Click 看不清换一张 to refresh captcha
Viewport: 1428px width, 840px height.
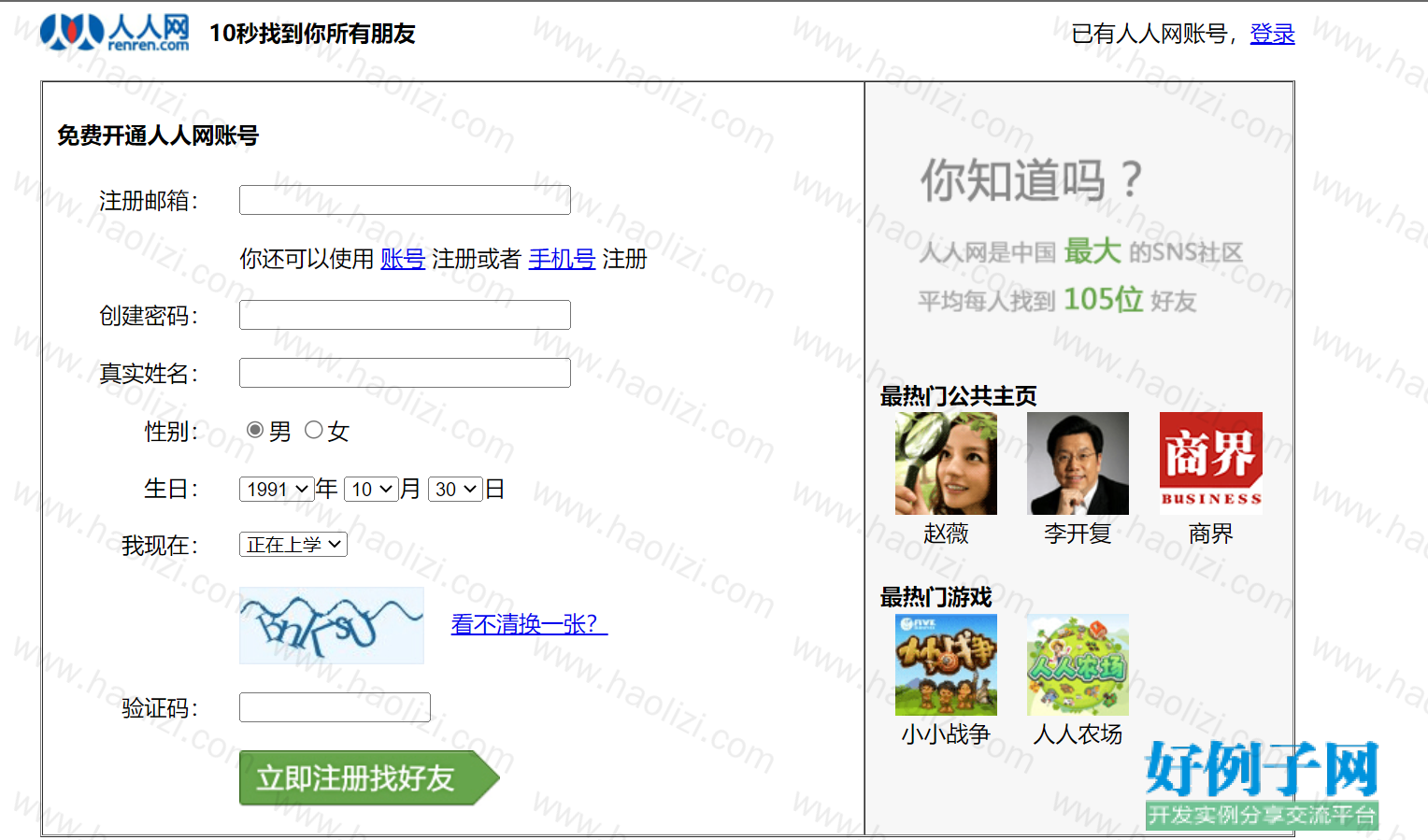click(529, 623)
